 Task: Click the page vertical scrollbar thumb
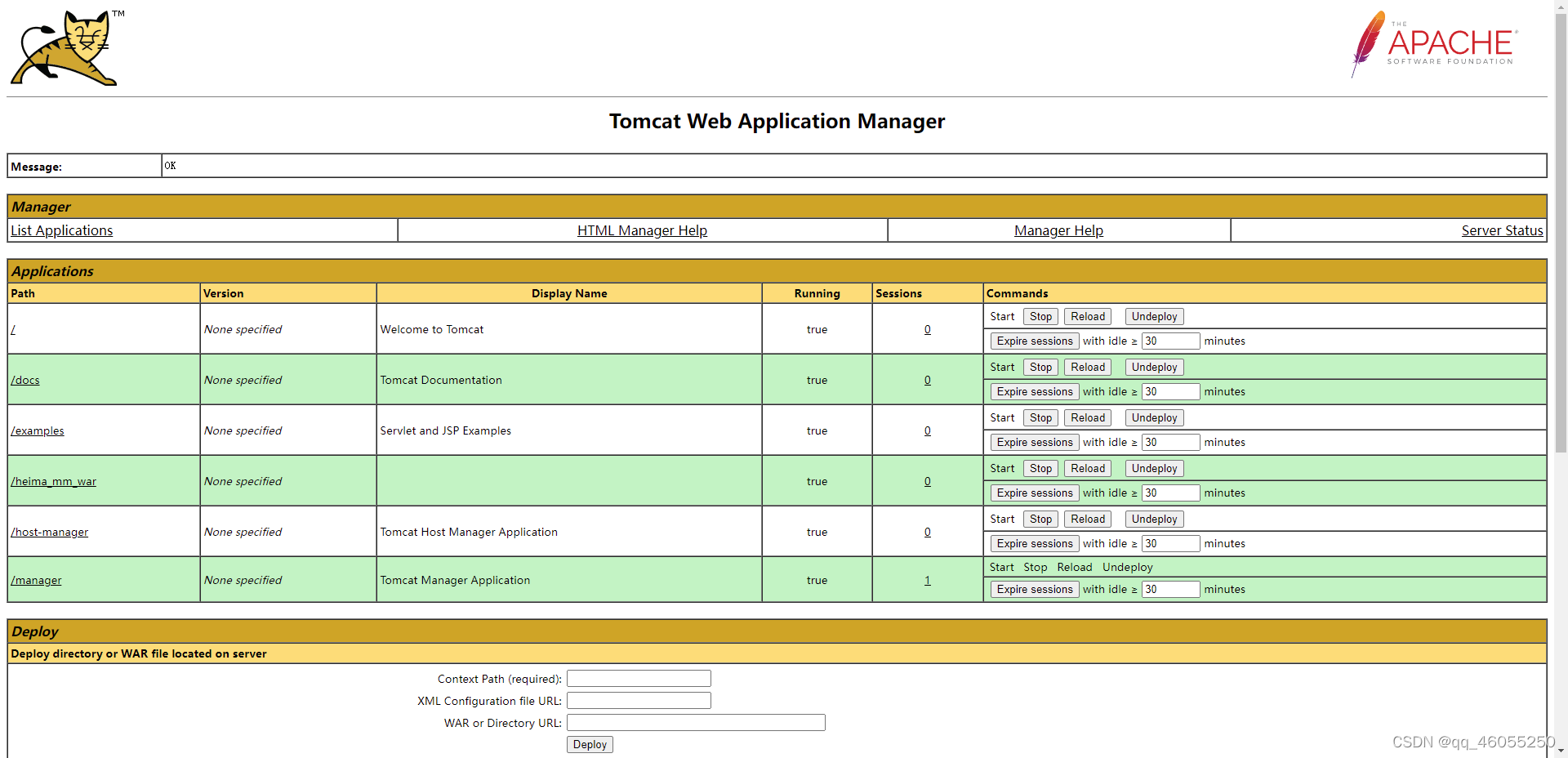(1561, 233)
